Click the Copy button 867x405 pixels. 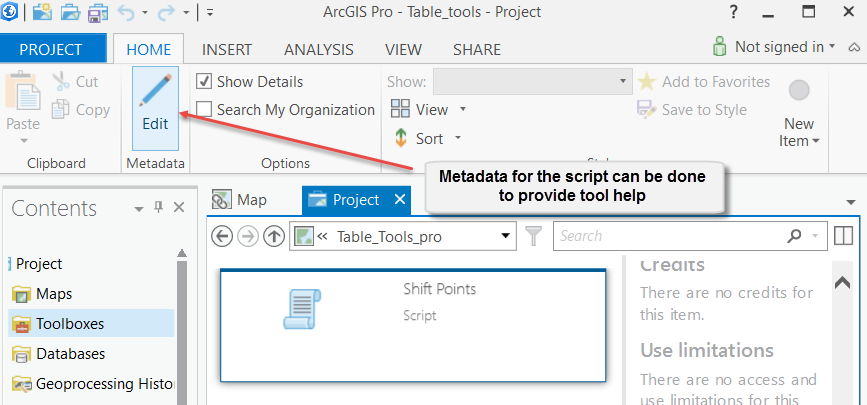pos(81,110)
